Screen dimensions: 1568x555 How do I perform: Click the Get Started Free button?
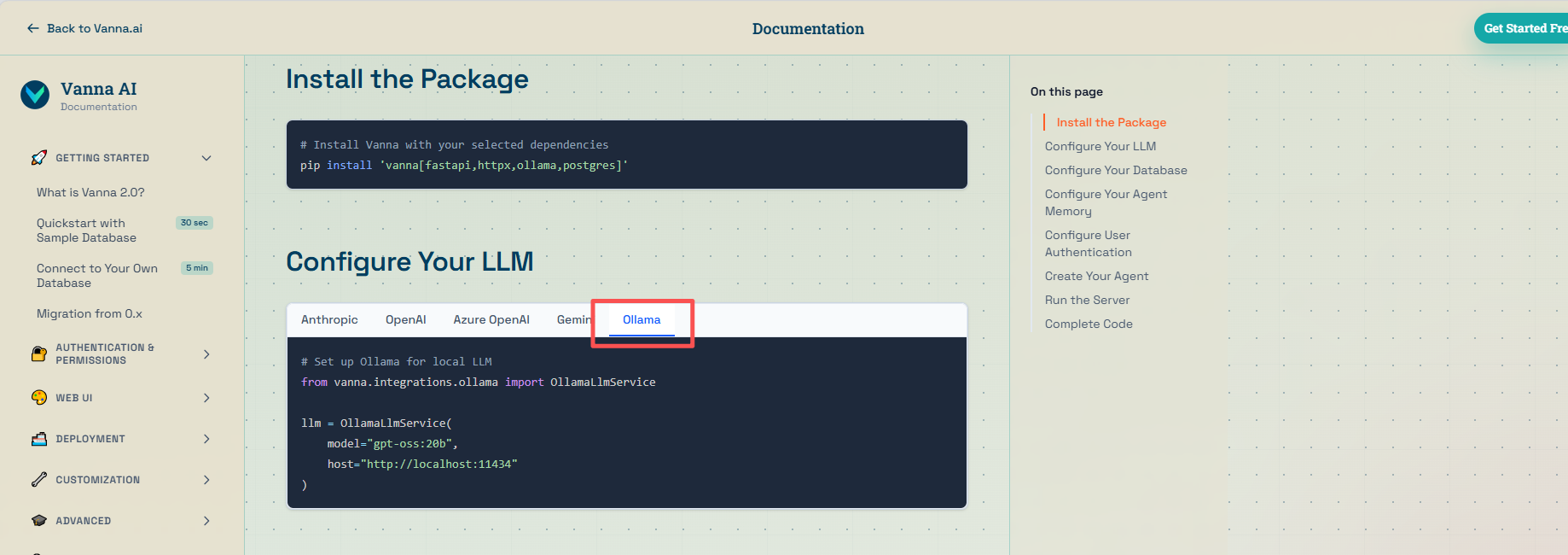(x=1521, y=28)
